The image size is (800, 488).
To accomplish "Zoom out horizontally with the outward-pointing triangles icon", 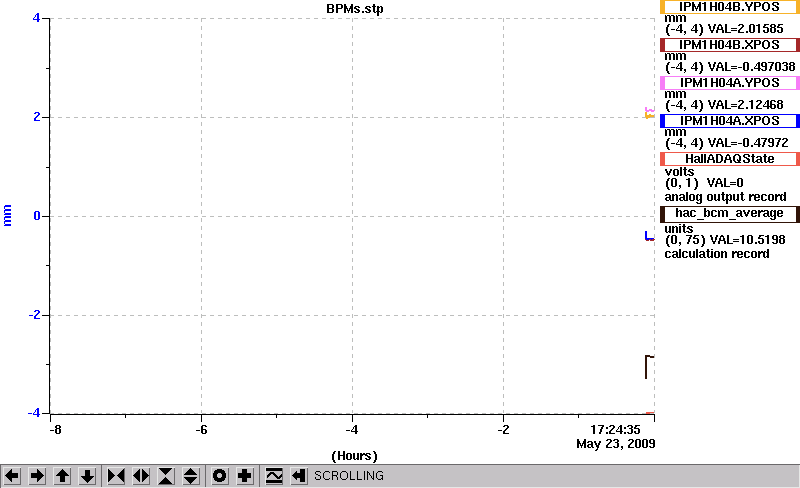I will [x=141, y=476].
